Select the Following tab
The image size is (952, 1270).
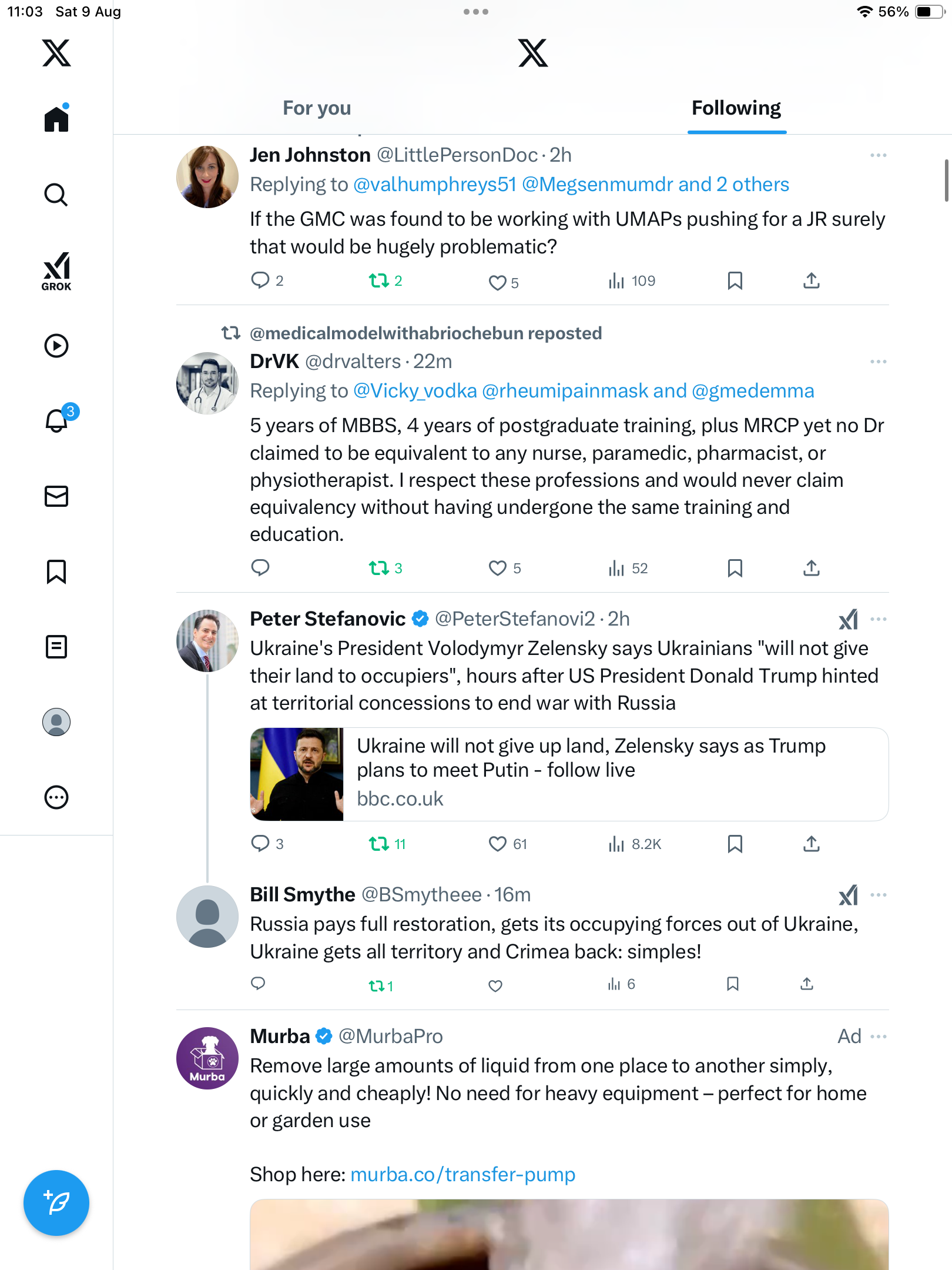coord(736,108)
